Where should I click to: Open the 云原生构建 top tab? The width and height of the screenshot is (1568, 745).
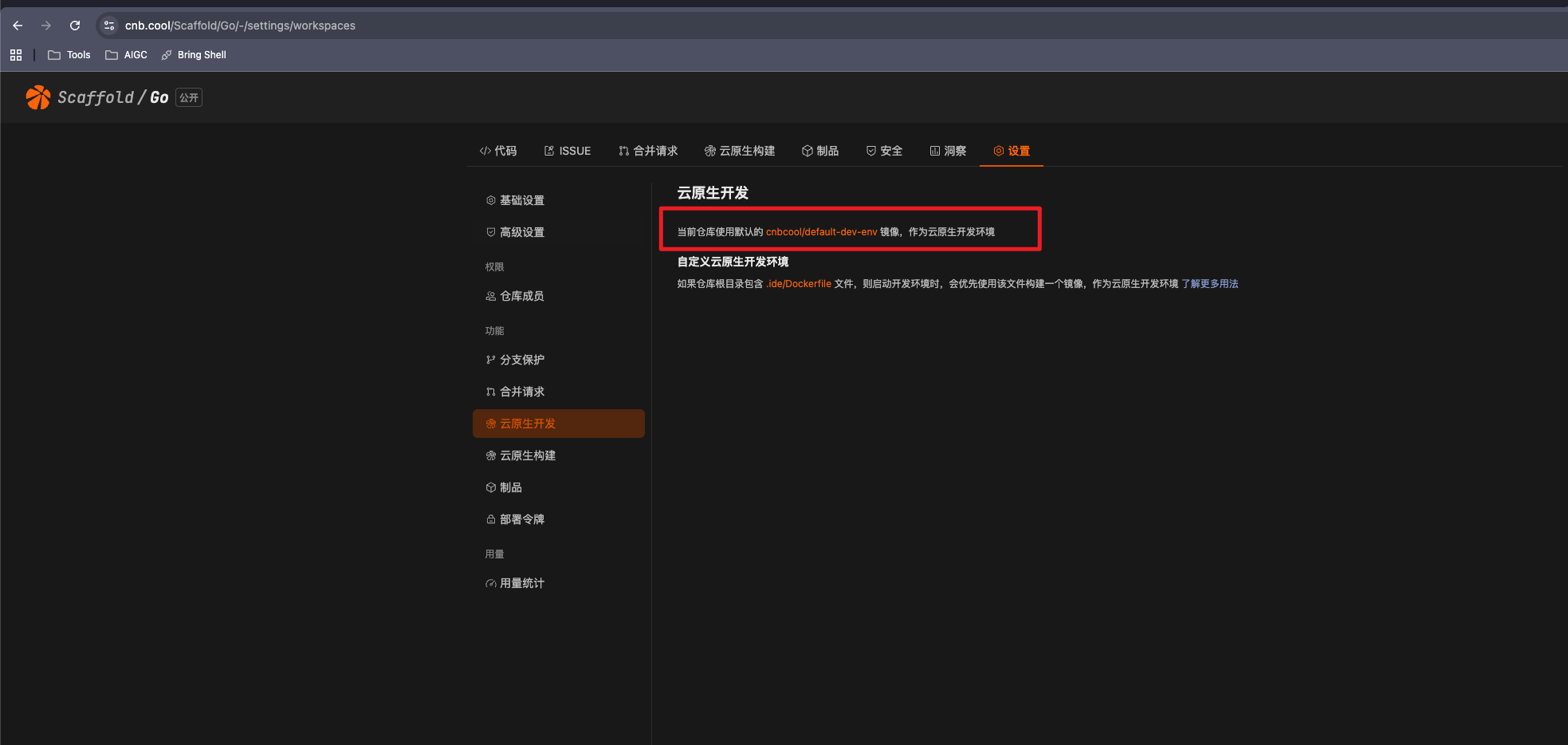tap(740, 151)
